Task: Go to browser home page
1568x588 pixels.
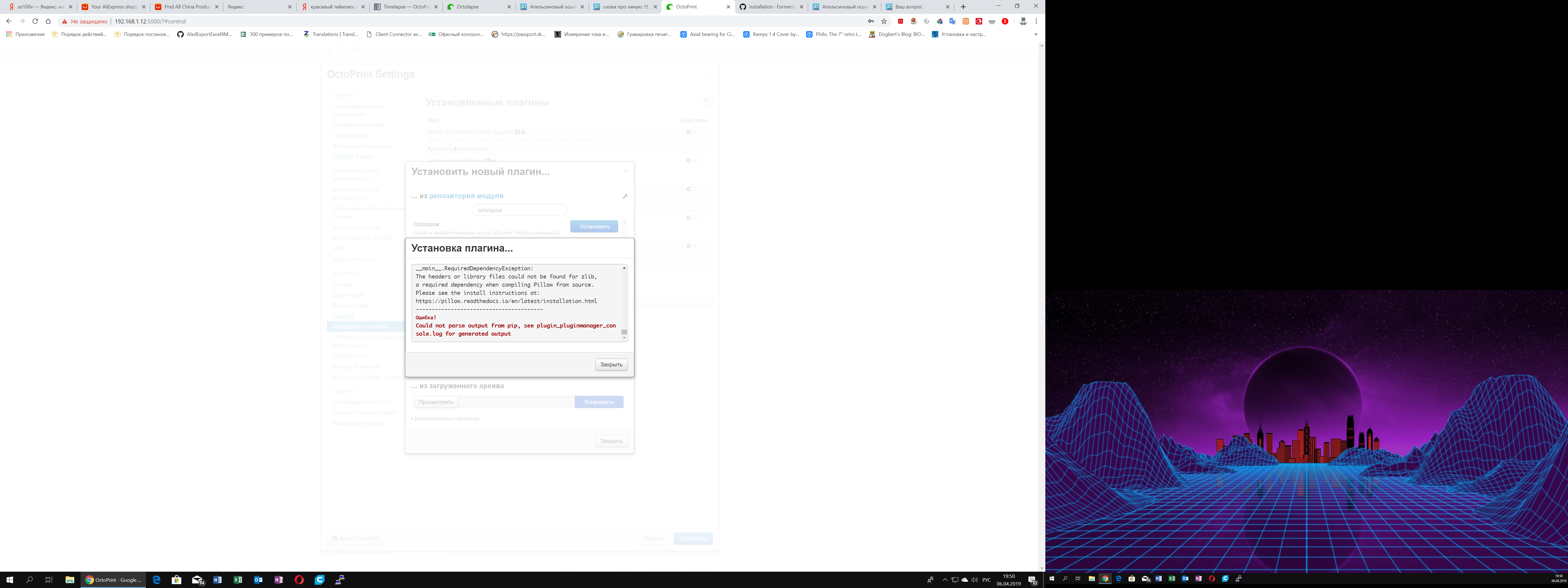Action: pos(48,21)
